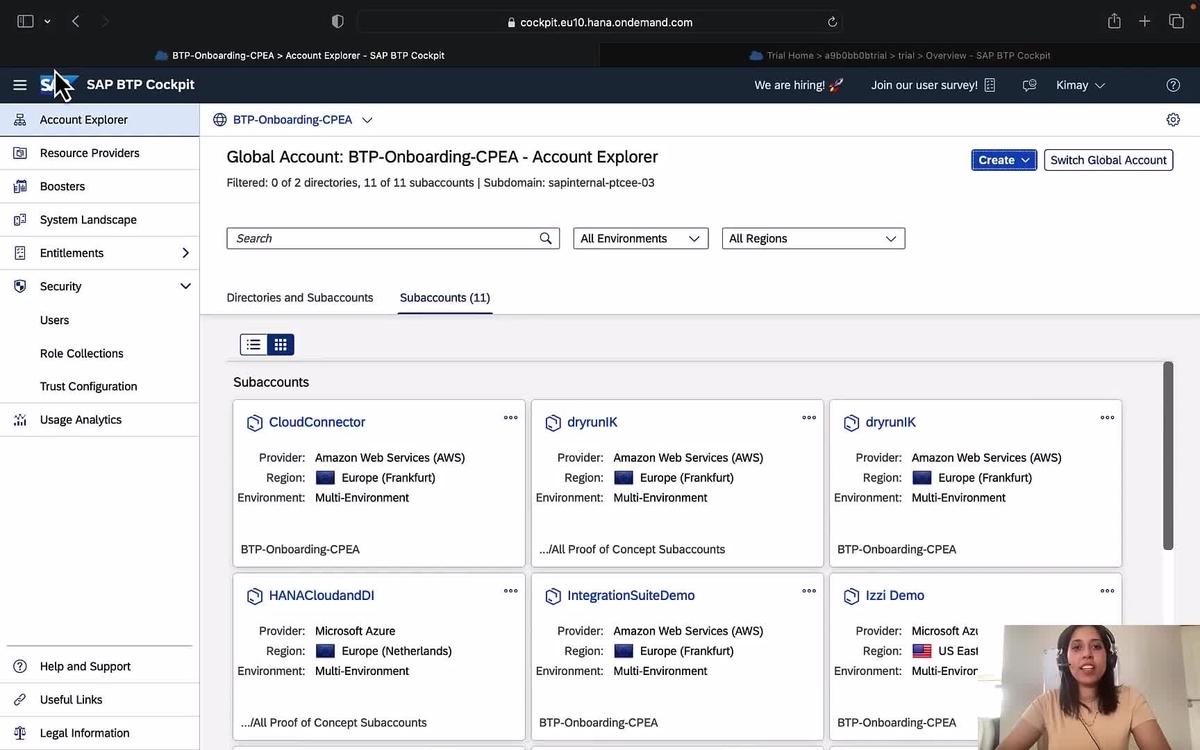Click the Resource Providers sidebar icon
Viewport: 1200px width, 750px height.
tap(20, 153)
